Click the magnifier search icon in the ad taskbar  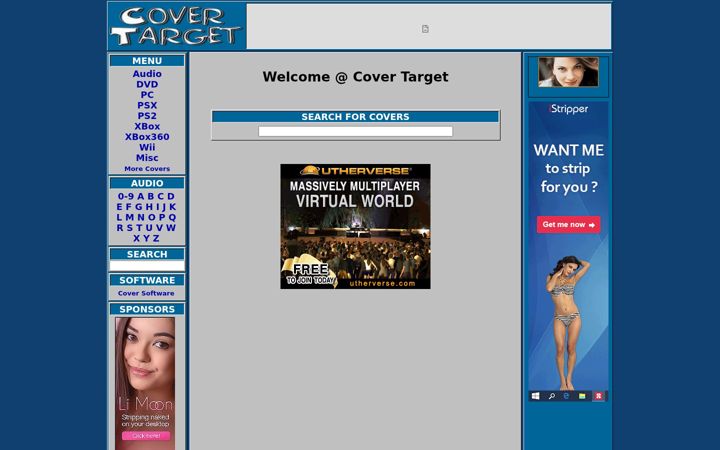click(x=551, y=396)
